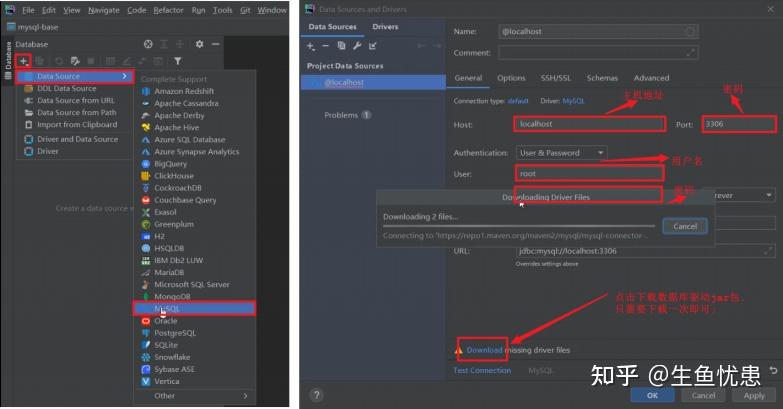Open Database panel settings gear
783x409 pixels.
point(199,44)
